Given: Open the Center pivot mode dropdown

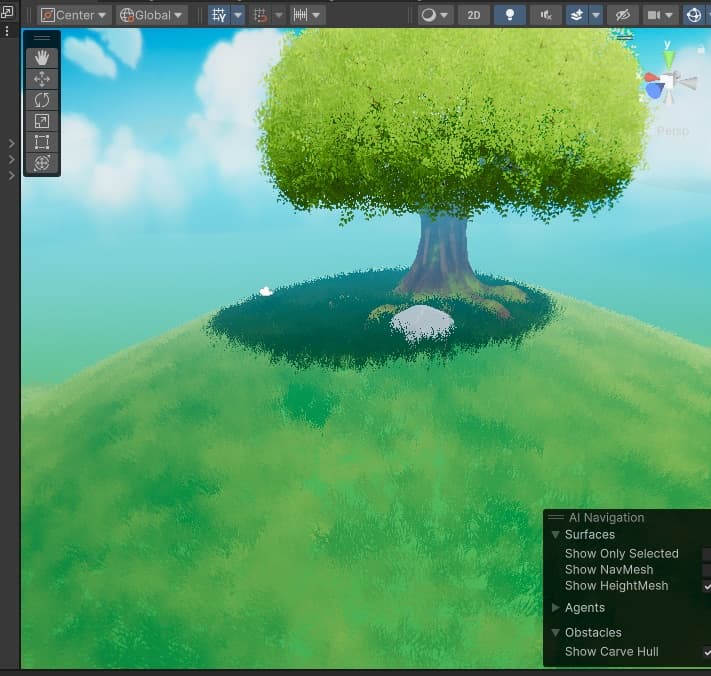Looking at the screenshot, I should 74,15.
